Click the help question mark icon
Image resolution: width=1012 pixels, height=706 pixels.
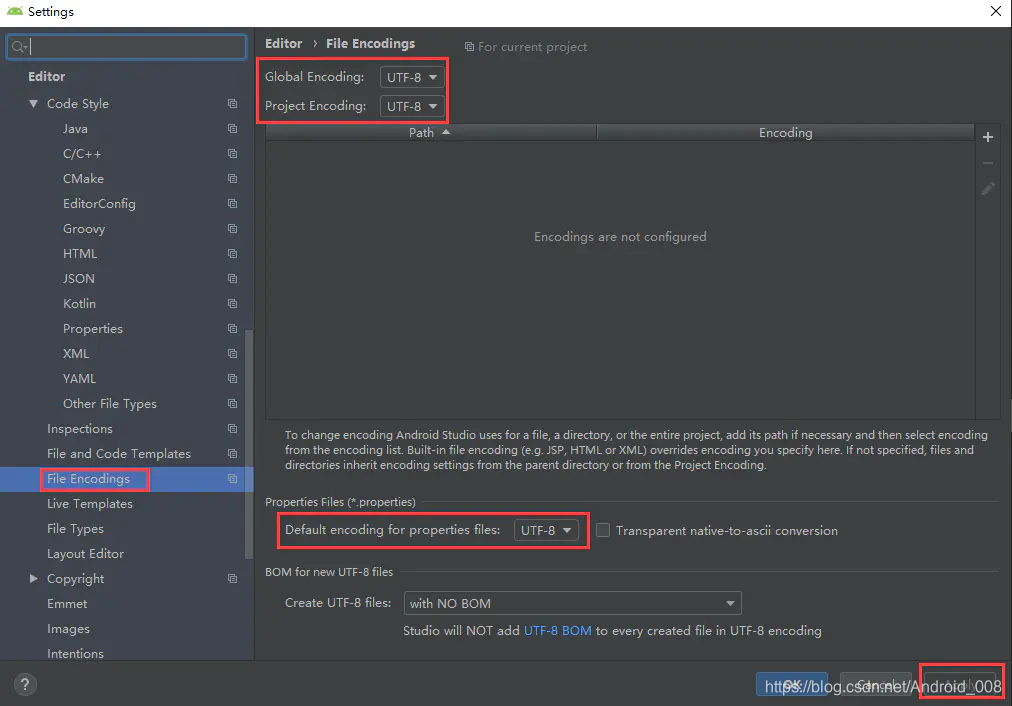click(x=25, y=684)
